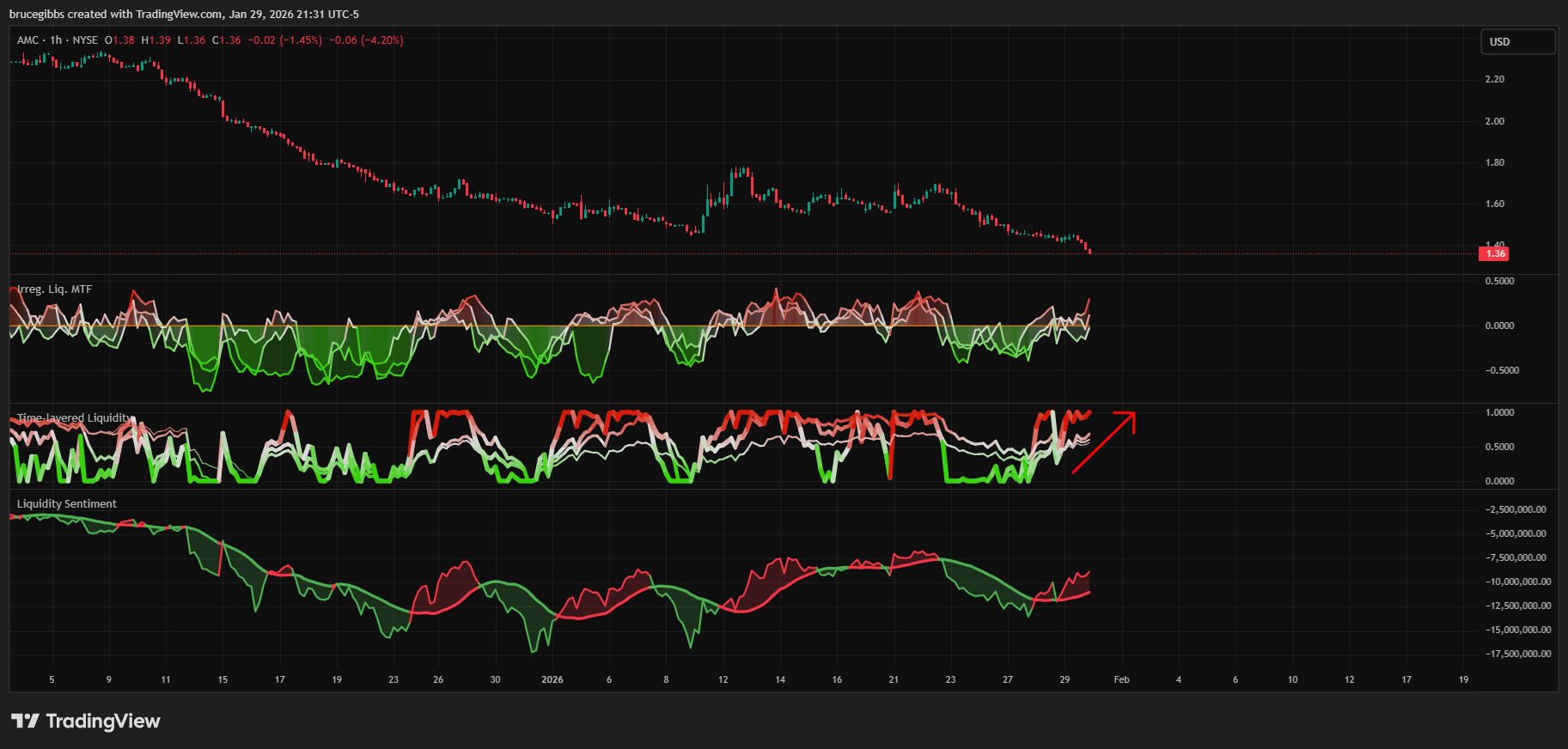Click the TradingView logo icon
The height and width of the screenshot is (749, 1568).
25,721
